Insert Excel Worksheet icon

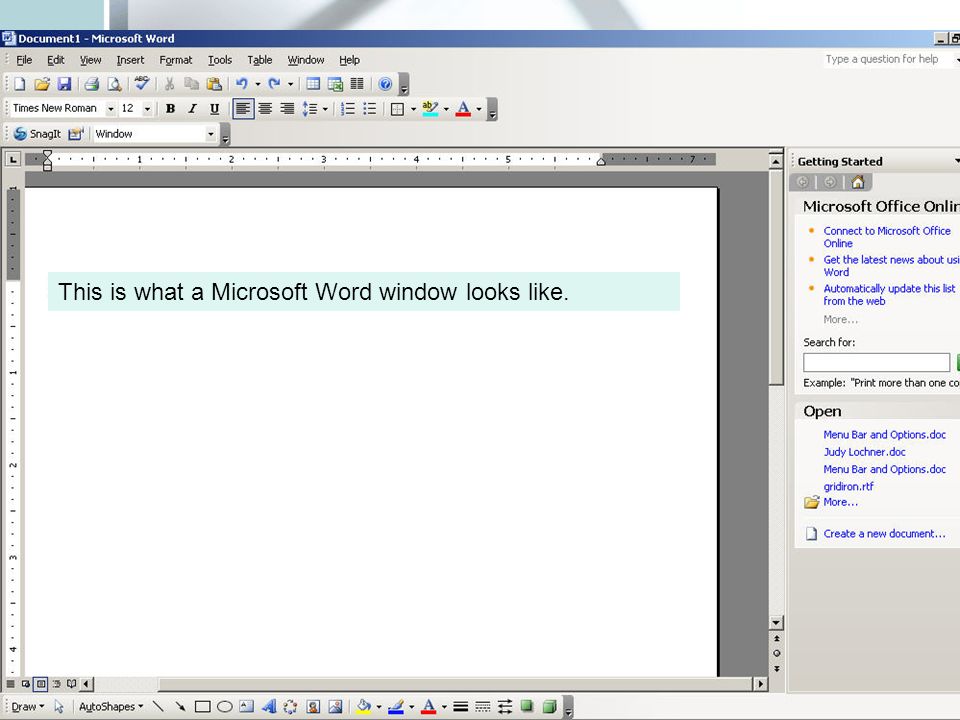(x=335, y=84)
